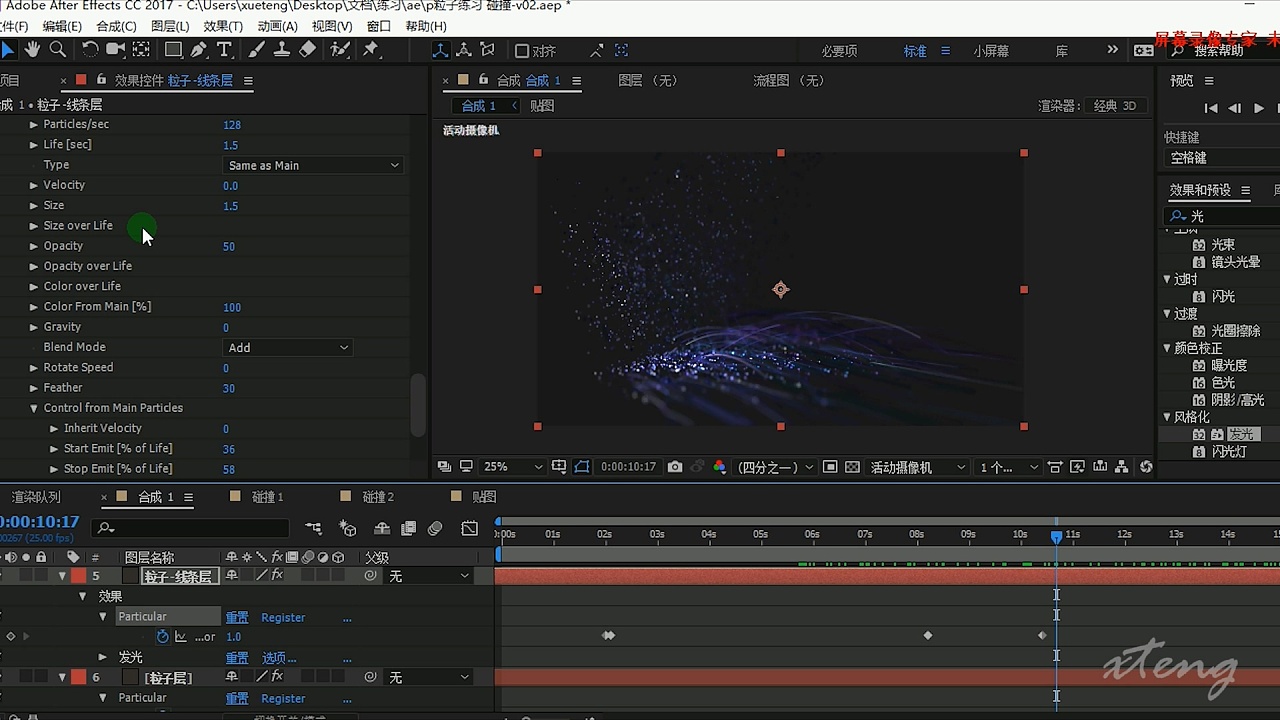The width and height of the screenshot is (1280, 720).
Task: Open the Graph Editor icon
Action: [x=470, y=528]
